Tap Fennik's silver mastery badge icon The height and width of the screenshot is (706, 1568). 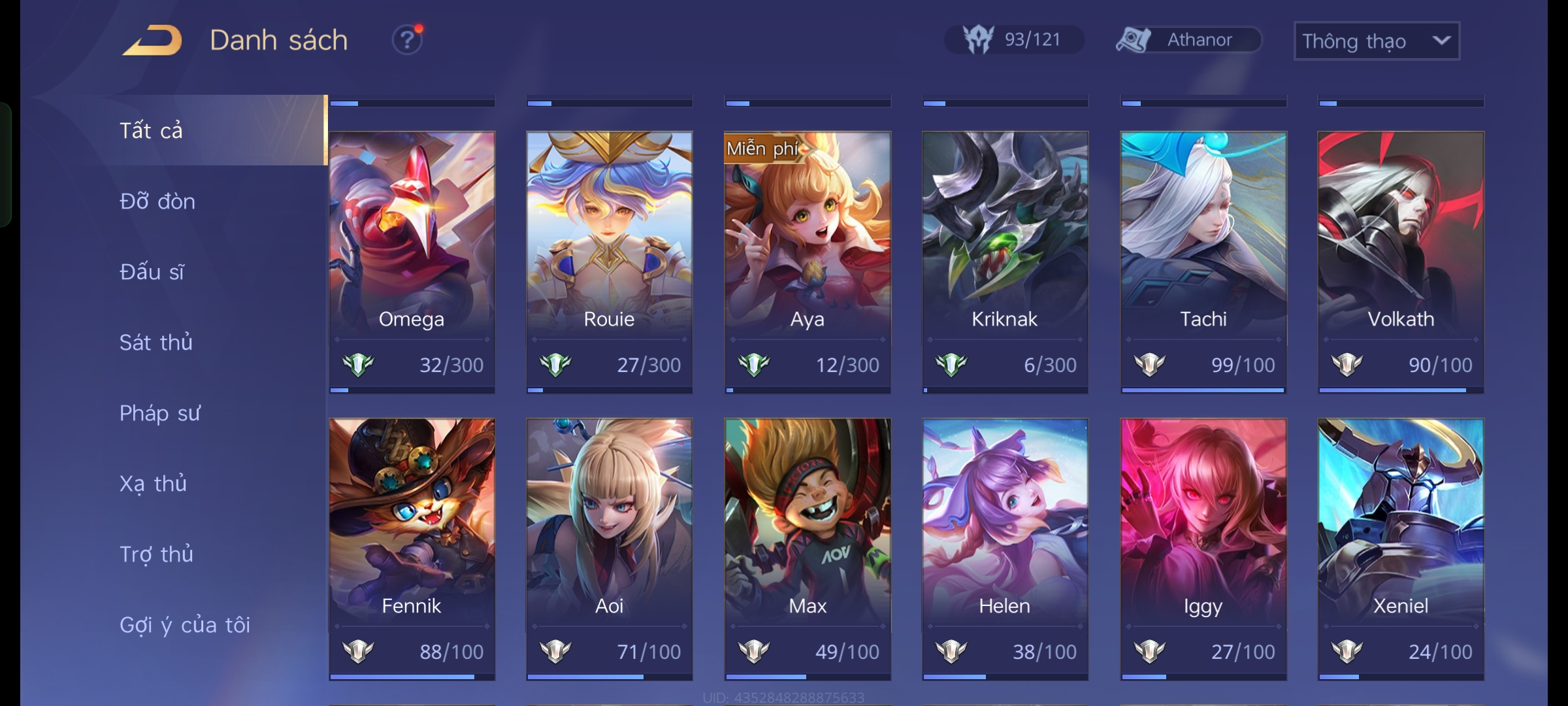pos(358,651)
